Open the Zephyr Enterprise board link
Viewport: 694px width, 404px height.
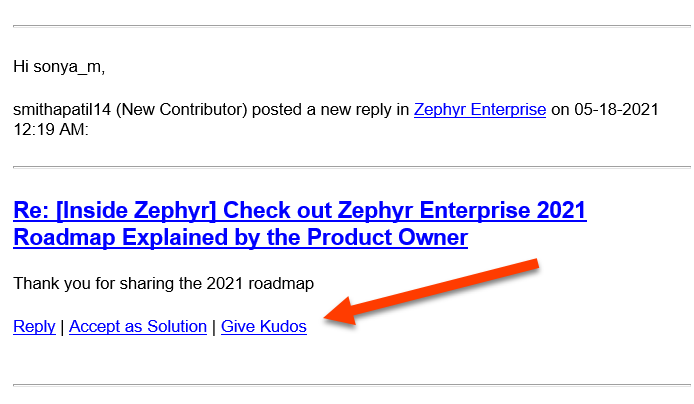(480, 110)
